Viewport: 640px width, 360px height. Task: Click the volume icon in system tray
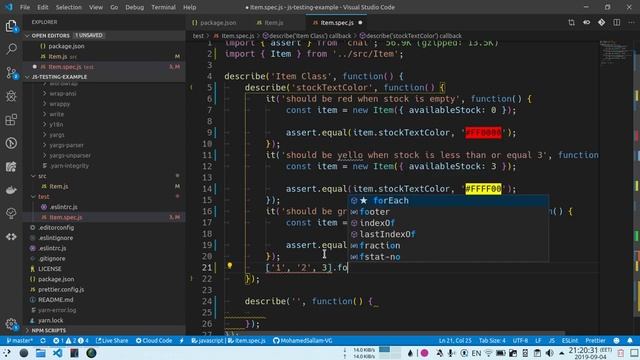(x=549, y=353)
